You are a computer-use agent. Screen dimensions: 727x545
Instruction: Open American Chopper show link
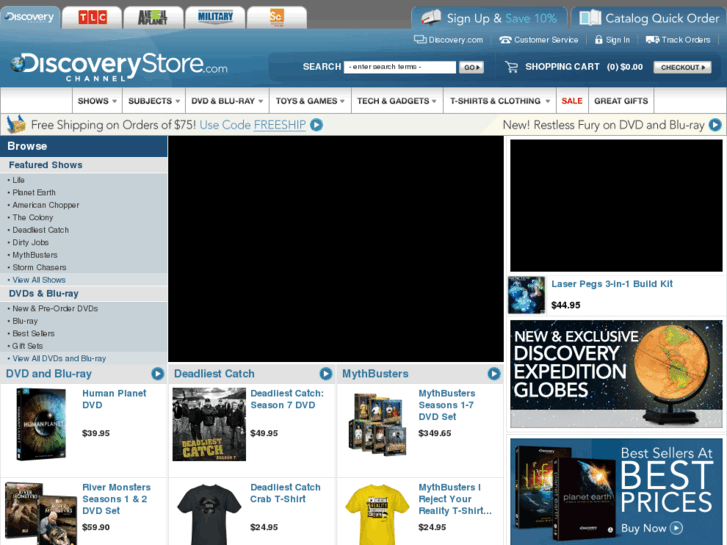[x=45, y=205]
